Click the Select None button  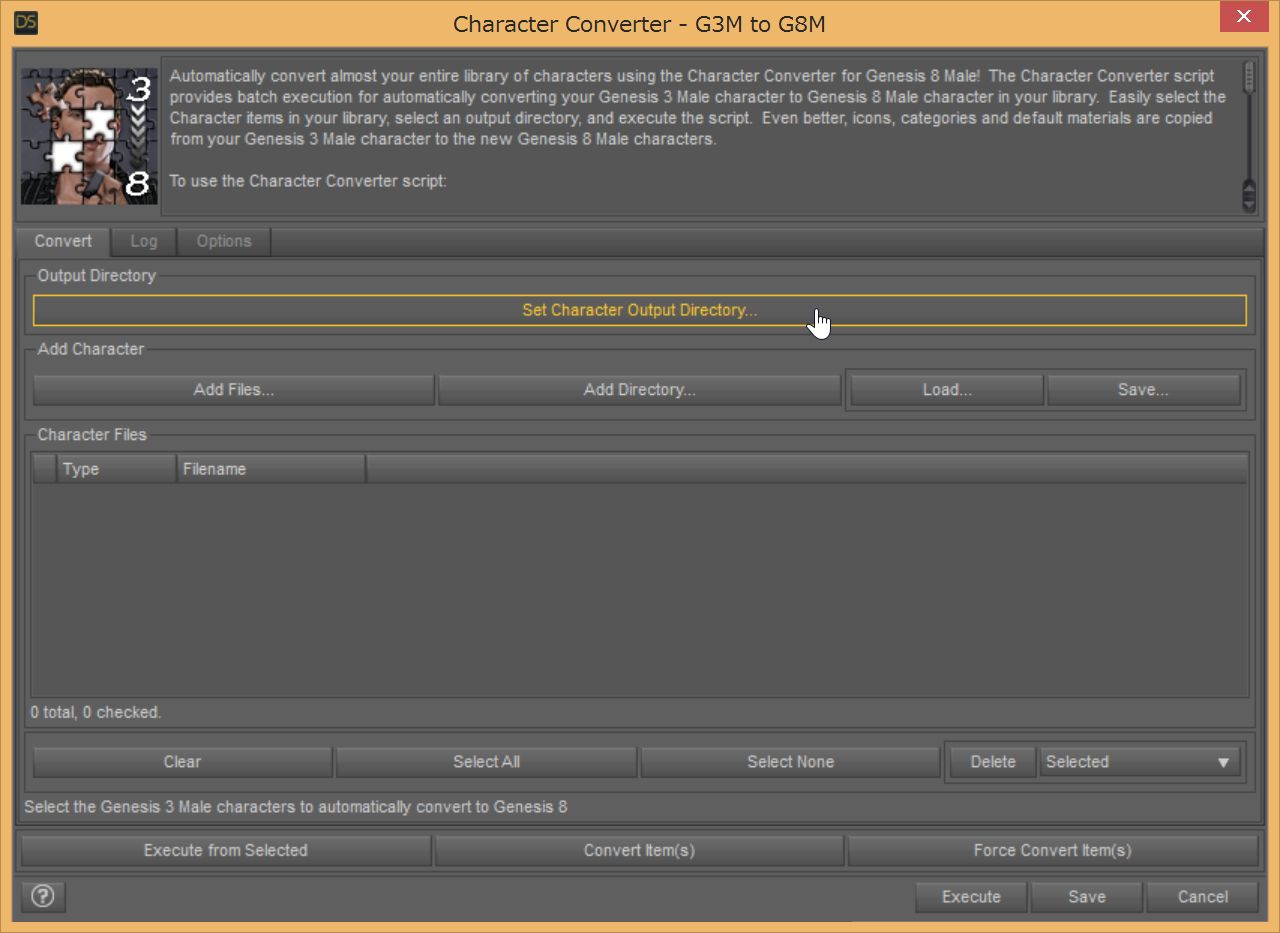[790, 762]
